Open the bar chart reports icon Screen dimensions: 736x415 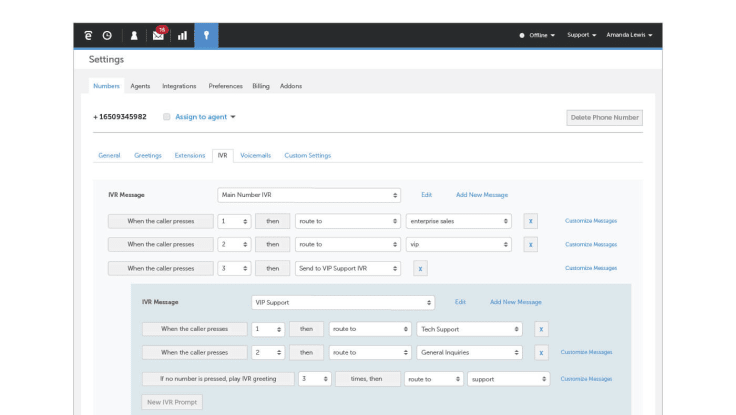tap(182, 35)
